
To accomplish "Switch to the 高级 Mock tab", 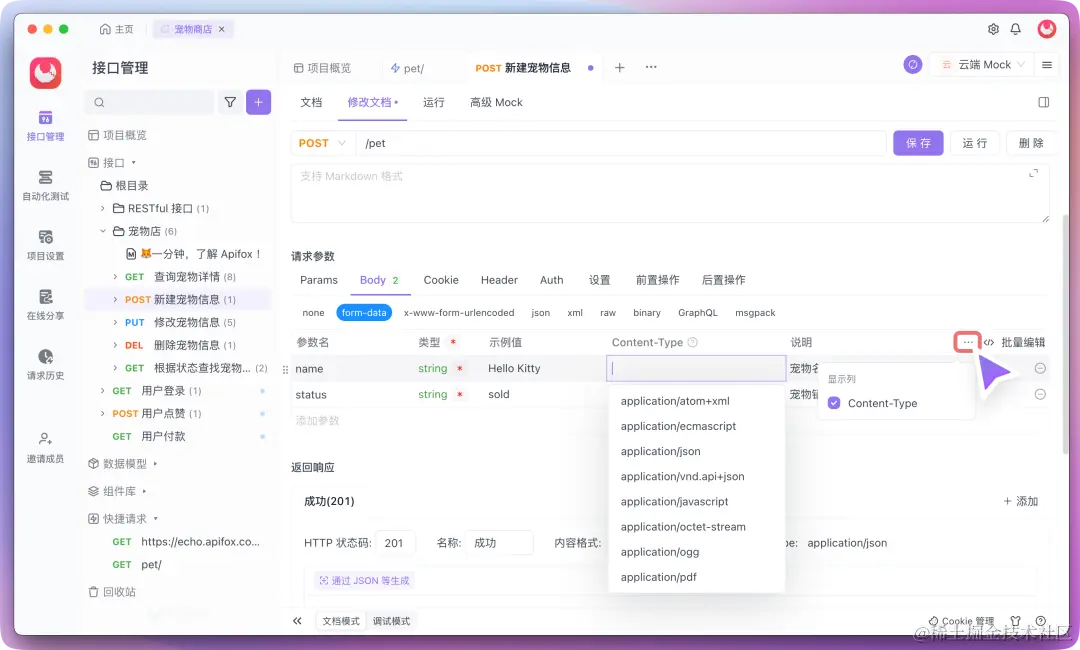I will click(495, 102).
